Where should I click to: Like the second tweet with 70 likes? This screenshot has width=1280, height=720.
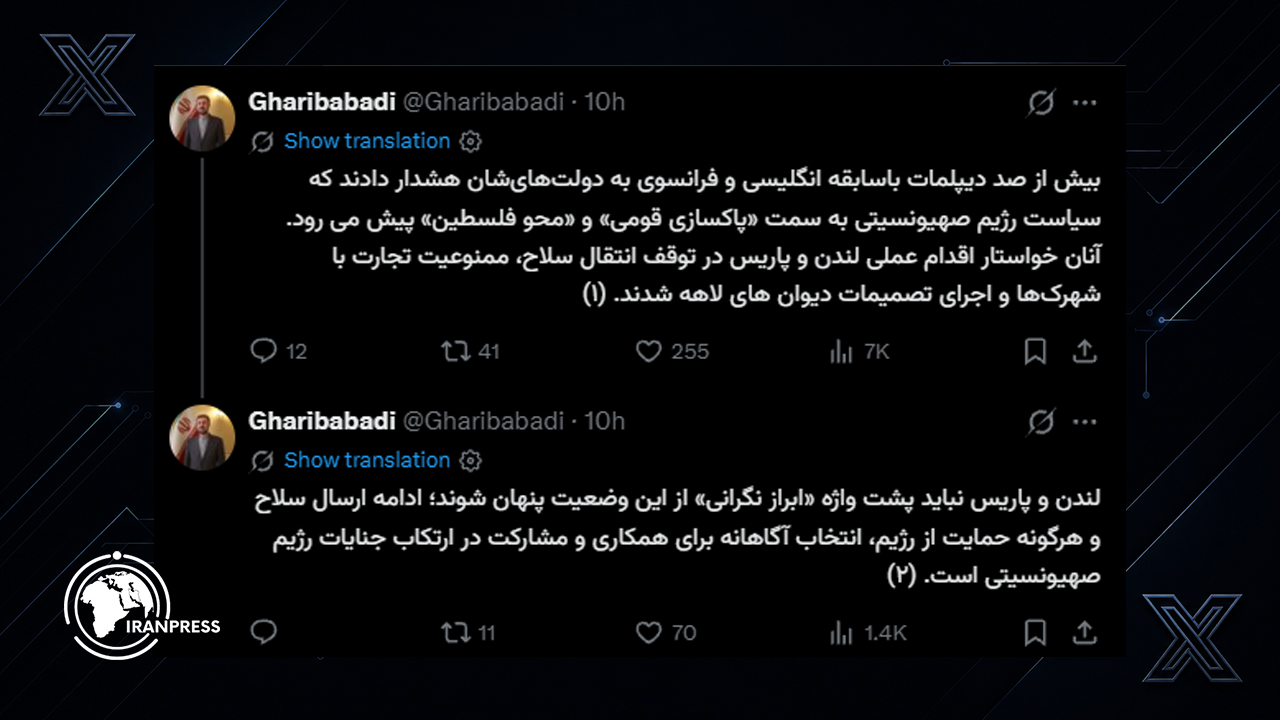[x=649, y=632]
